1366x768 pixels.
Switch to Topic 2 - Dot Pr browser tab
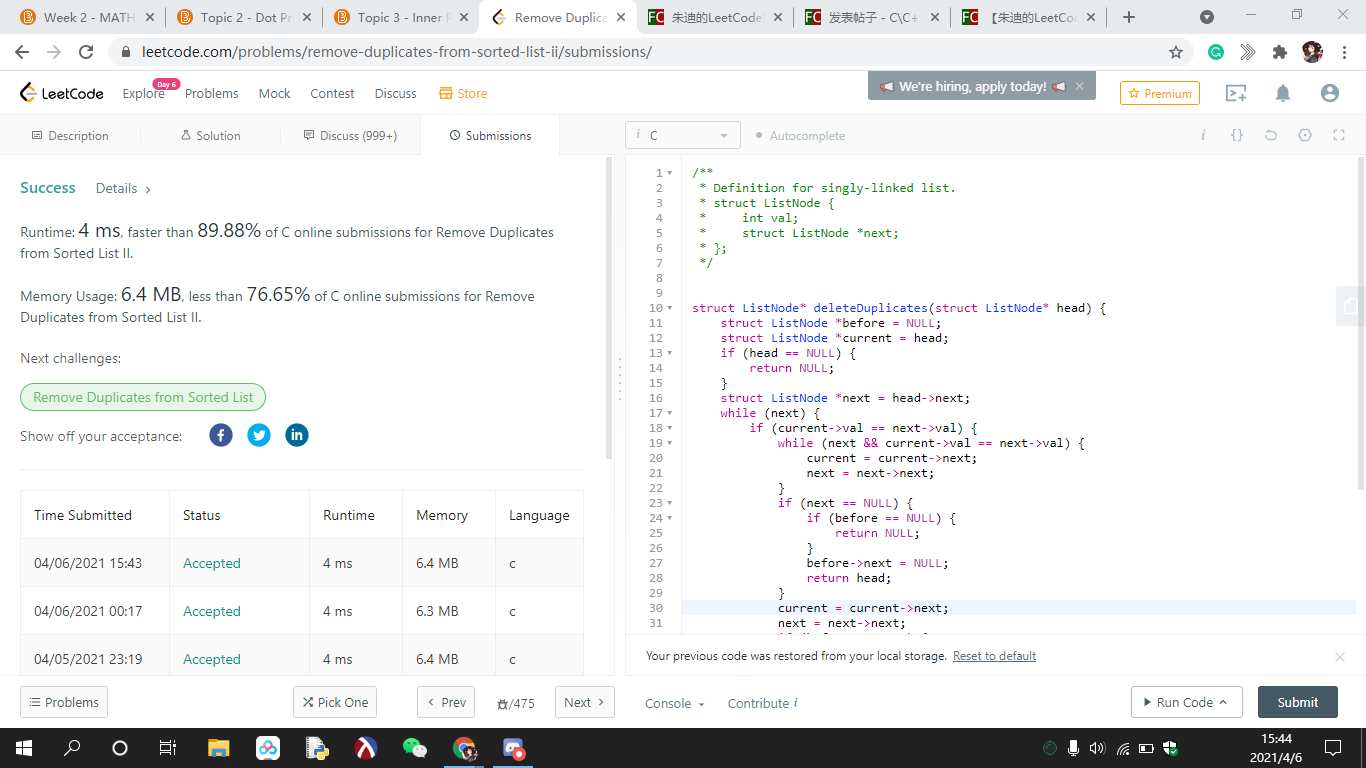(244, 17)
